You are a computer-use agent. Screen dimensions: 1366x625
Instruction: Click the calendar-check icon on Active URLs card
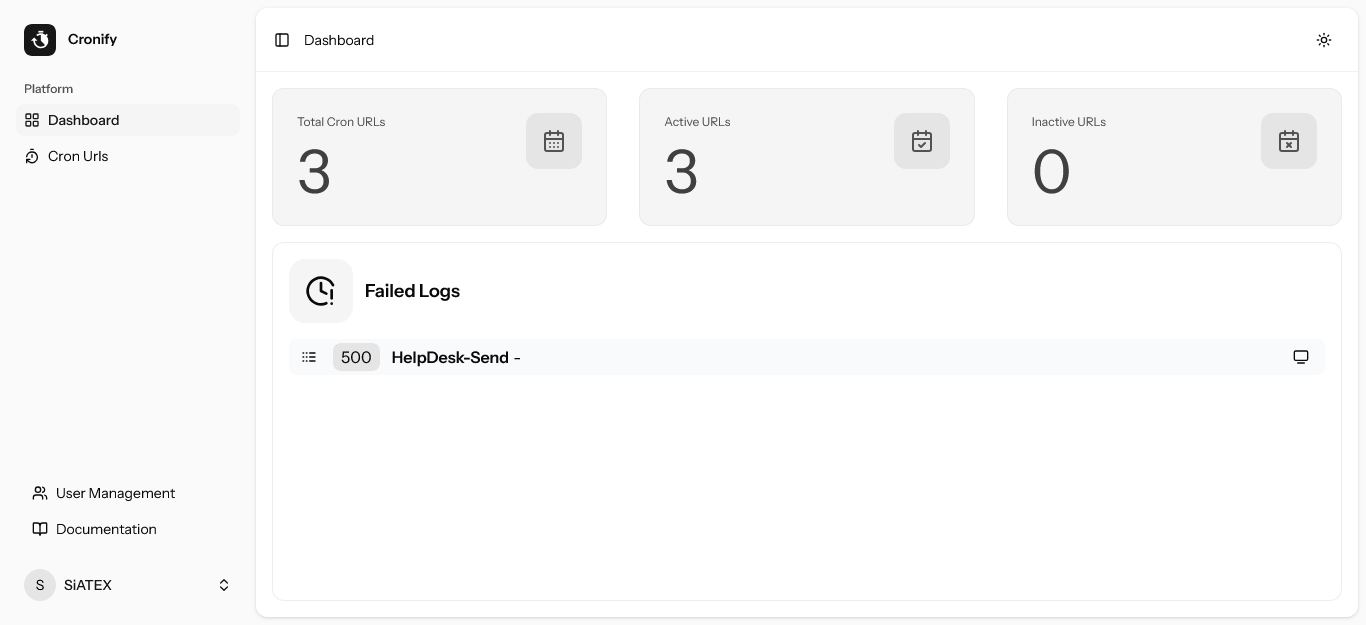pos(922,141)
